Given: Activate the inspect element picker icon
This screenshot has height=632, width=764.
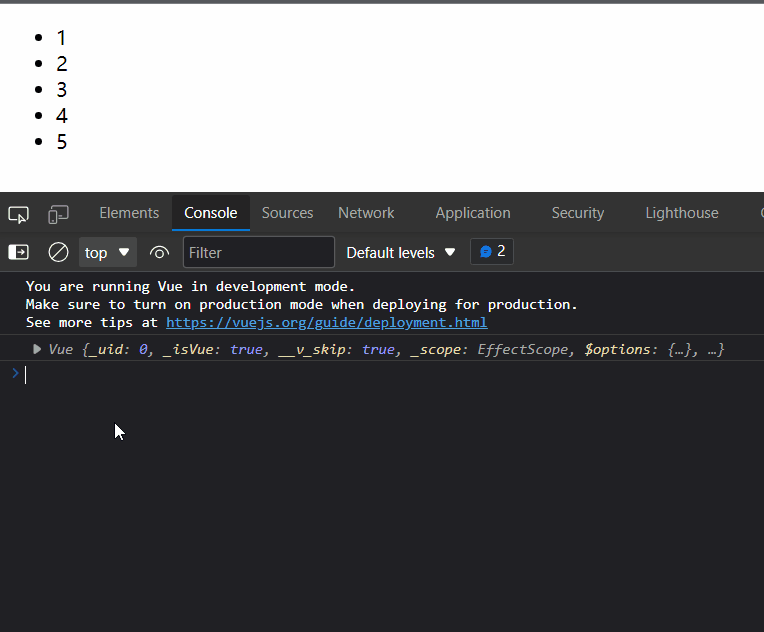Looking at the screenshot, I should tap(18, 214).
